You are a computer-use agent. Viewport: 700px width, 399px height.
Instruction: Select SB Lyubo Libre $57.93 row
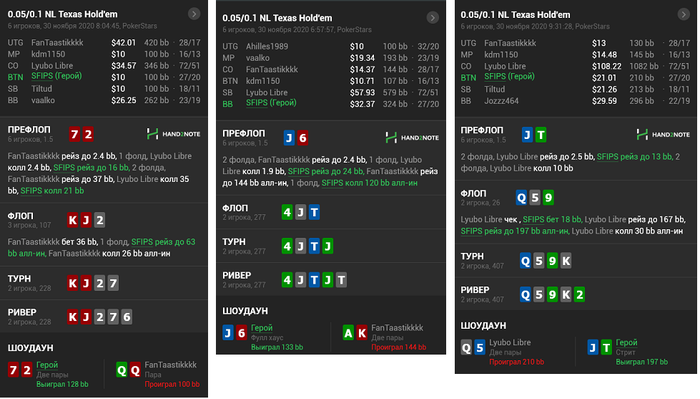tap(331, 93)
